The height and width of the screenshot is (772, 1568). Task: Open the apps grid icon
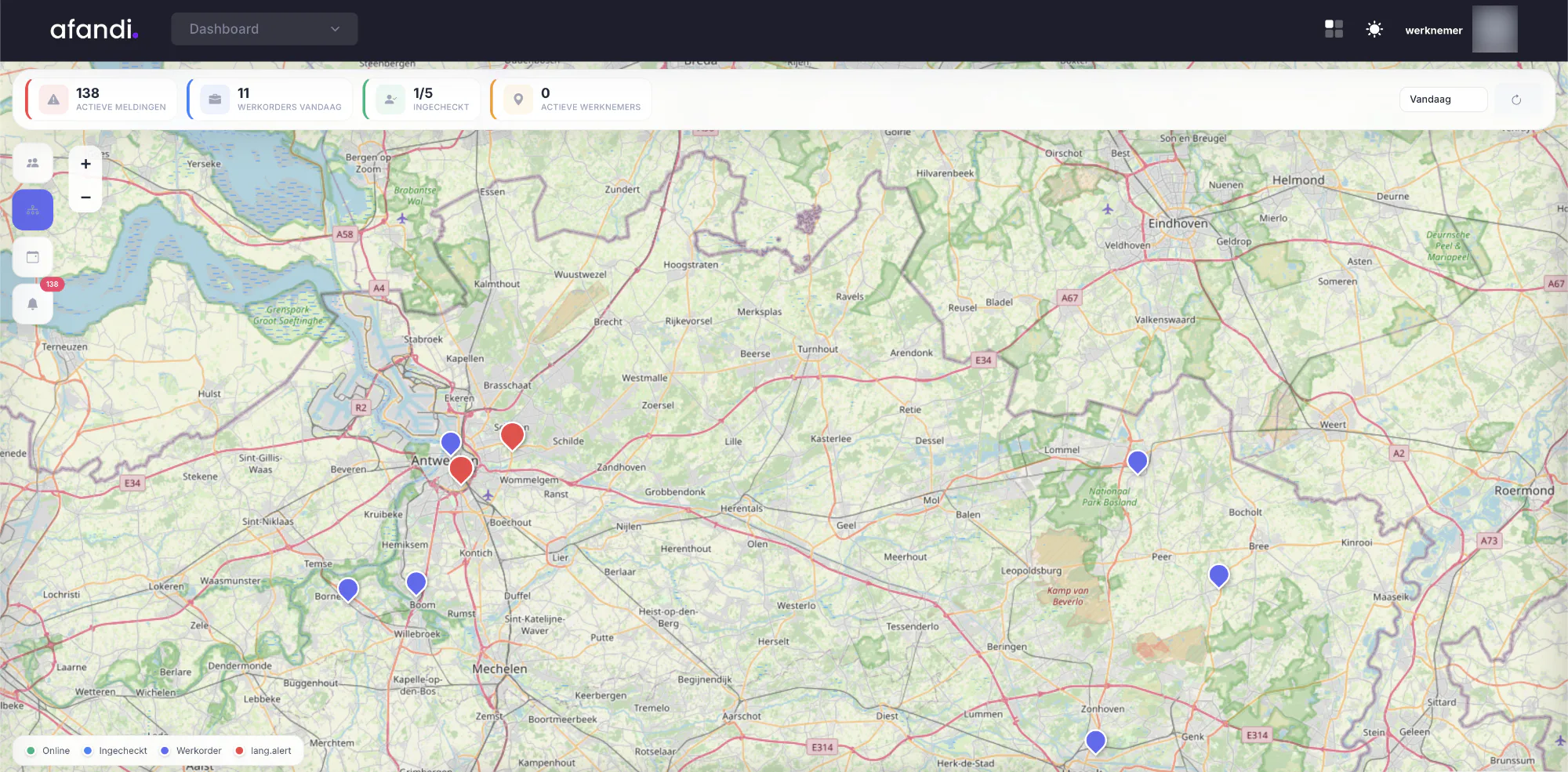click(1334, 29)
